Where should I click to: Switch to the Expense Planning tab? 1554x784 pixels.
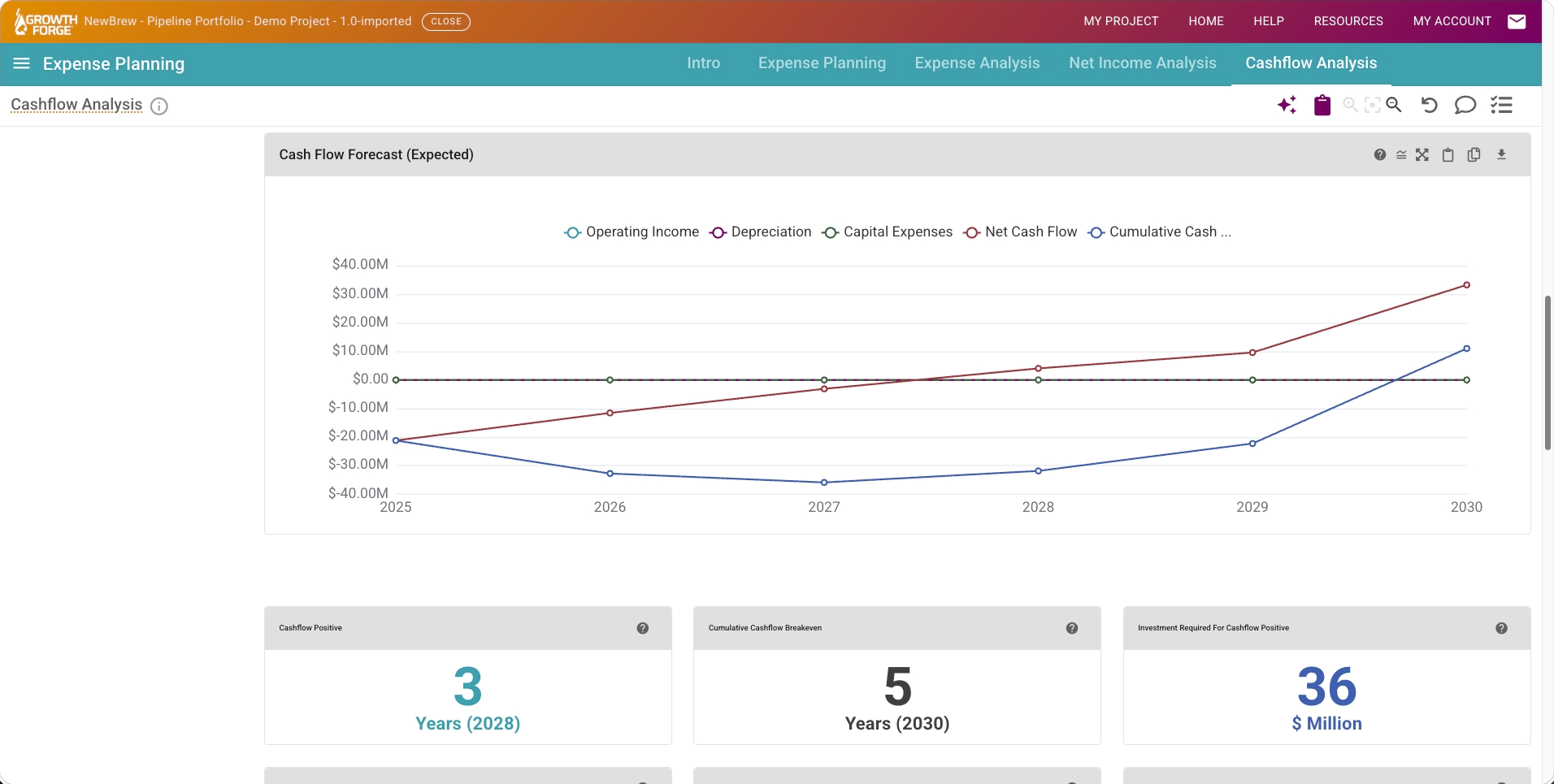[x=822, y=63]
